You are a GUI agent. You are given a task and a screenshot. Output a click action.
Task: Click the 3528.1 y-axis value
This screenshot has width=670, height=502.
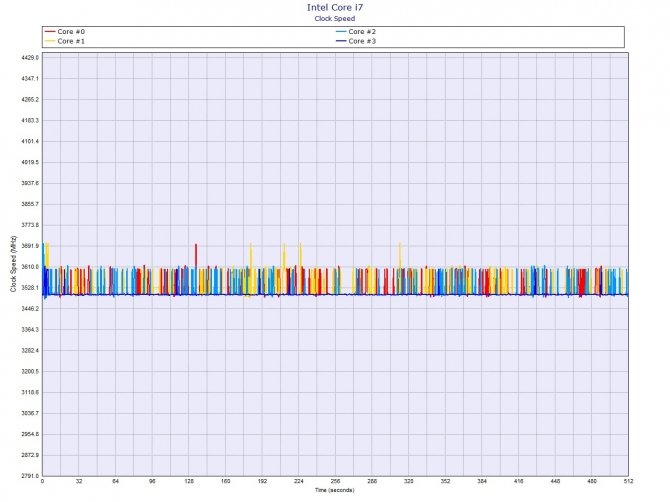click(x=30, y=288)
